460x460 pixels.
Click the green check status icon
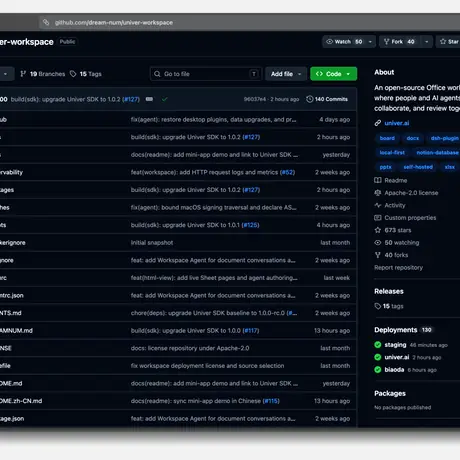(165, 99)
